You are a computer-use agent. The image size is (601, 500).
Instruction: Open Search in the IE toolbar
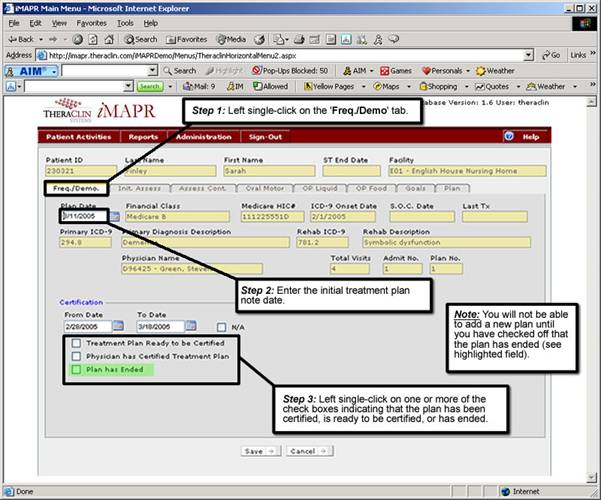pos(140,39)
